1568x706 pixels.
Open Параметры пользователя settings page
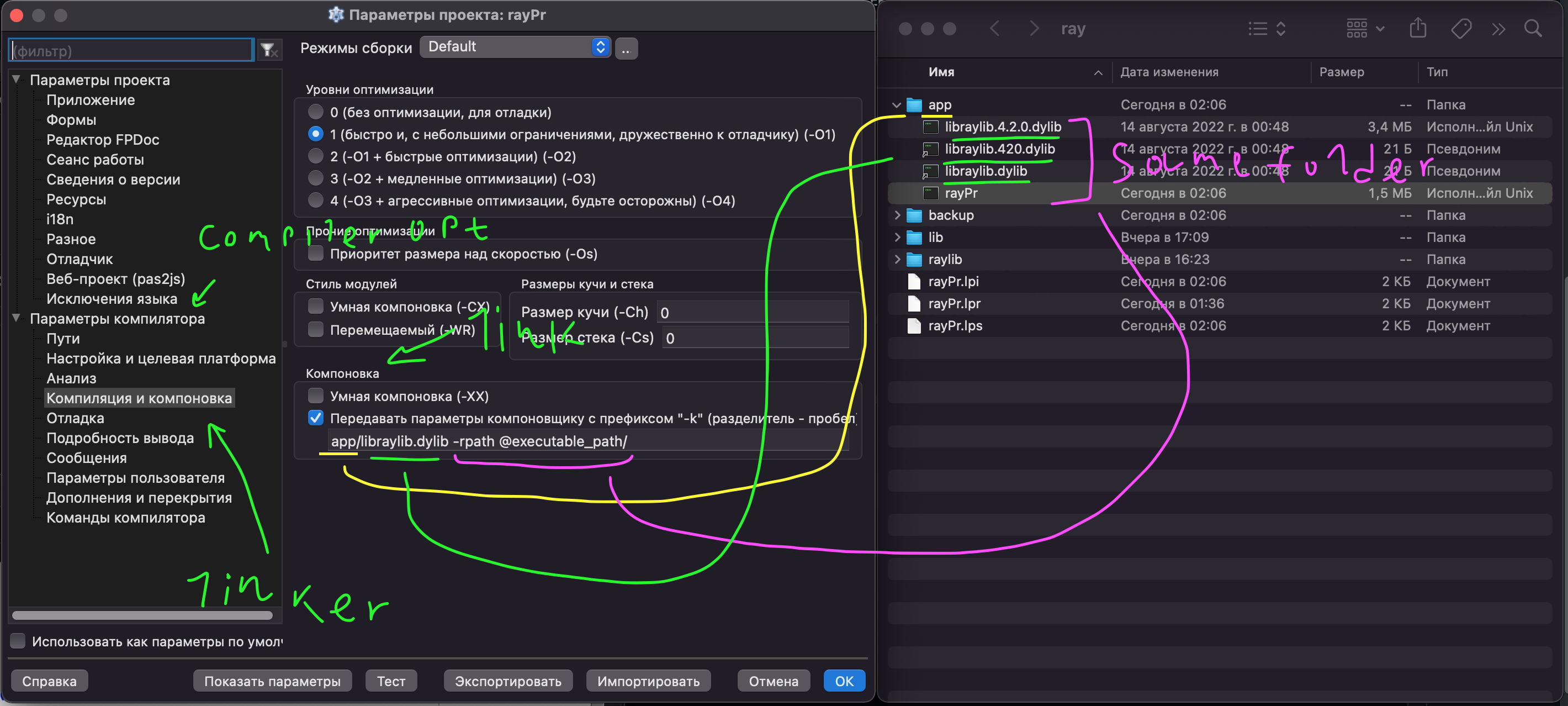pos(136,478)
